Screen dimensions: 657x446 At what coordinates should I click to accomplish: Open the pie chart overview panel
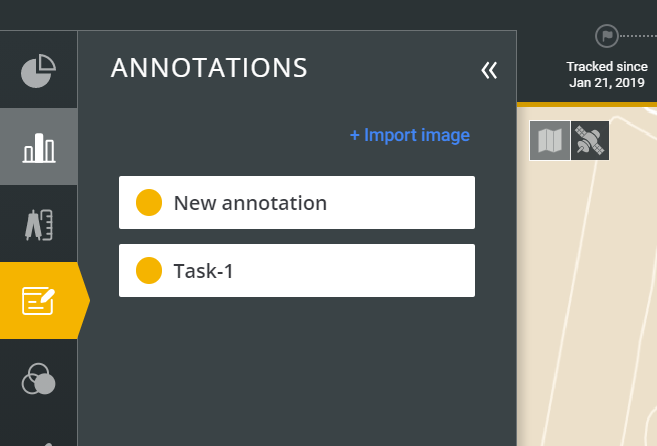(x=39, y=70)
